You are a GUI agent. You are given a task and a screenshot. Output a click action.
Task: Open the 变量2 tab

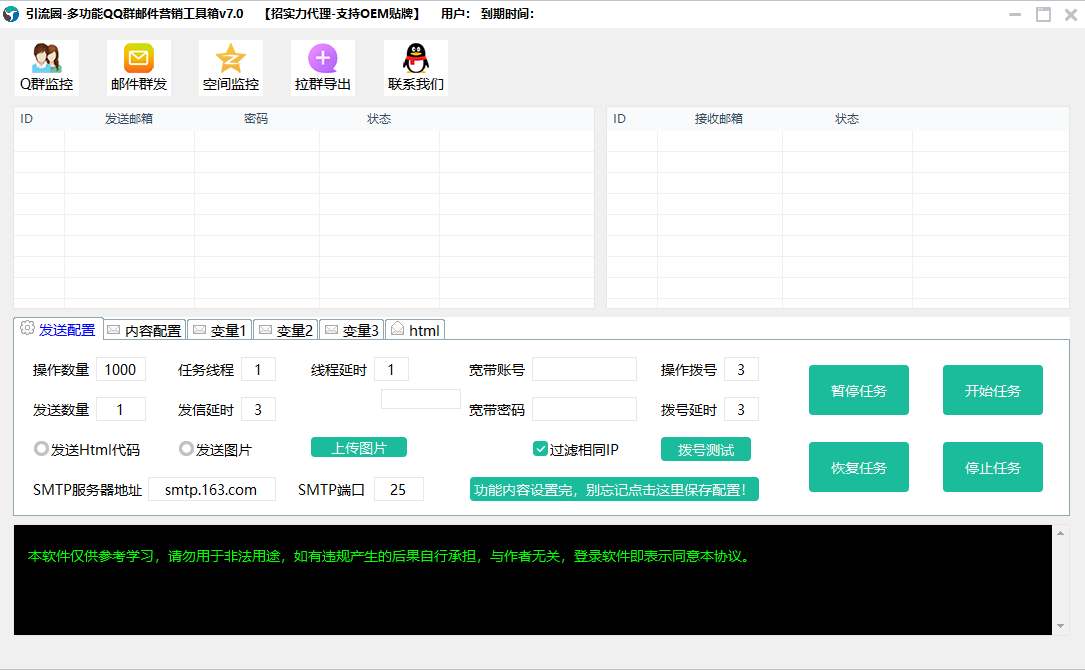(285, 330)
